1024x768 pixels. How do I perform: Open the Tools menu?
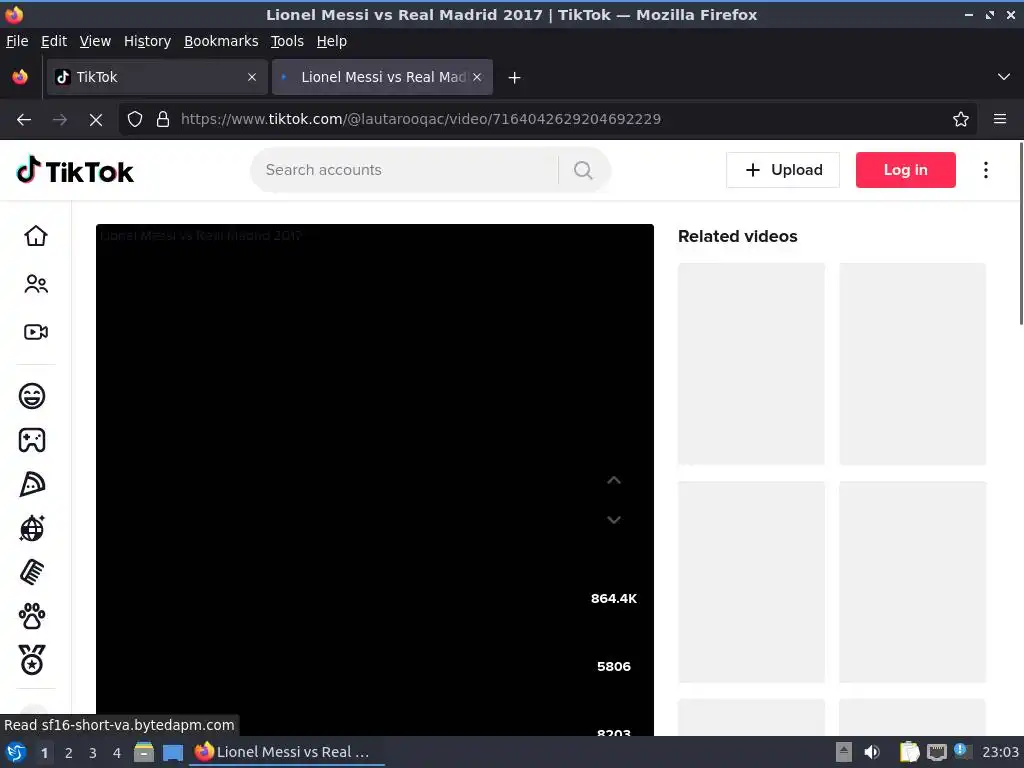coord(287,41)
